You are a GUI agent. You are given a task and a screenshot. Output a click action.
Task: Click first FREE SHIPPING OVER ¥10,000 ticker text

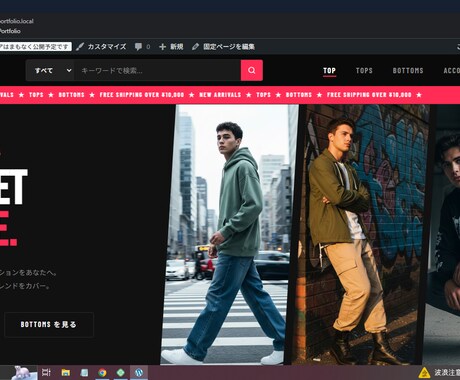pyautogui.click(x=142, y=95)
